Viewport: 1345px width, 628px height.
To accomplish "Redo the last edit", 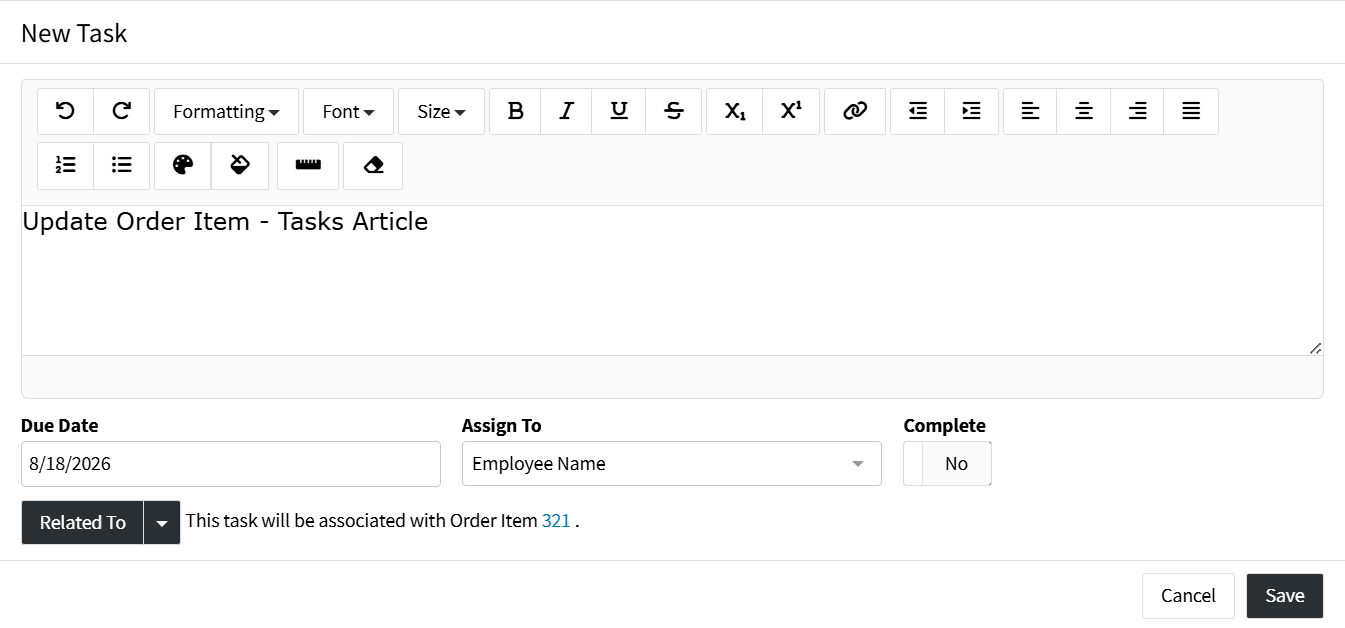I will (122, 111).
